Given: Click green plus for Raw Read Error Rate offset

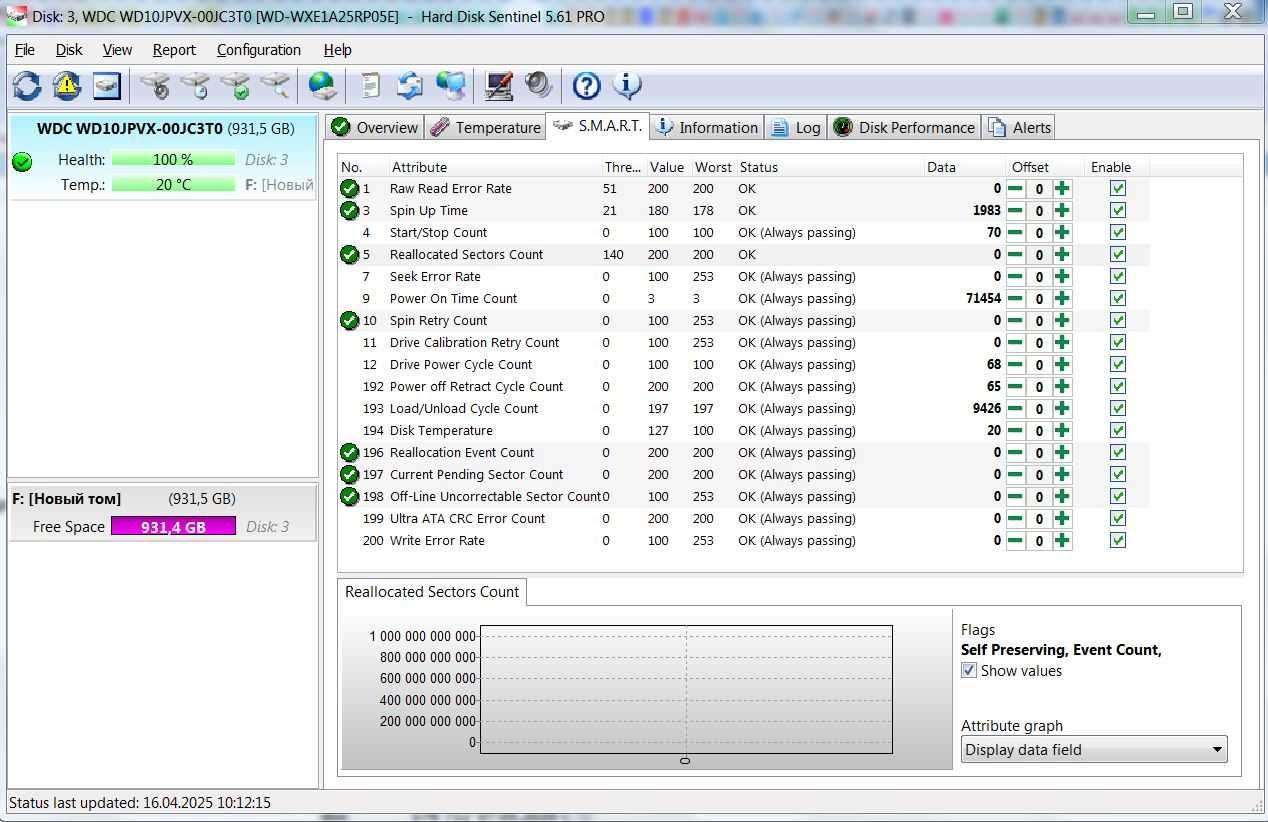Looking at the screenshot, I should (x=1062, y=188).
